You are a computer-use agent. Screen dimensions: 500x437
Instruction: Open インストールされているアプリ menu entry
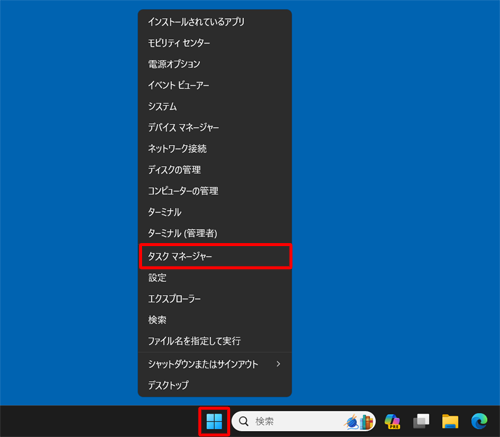pos(215,22)
